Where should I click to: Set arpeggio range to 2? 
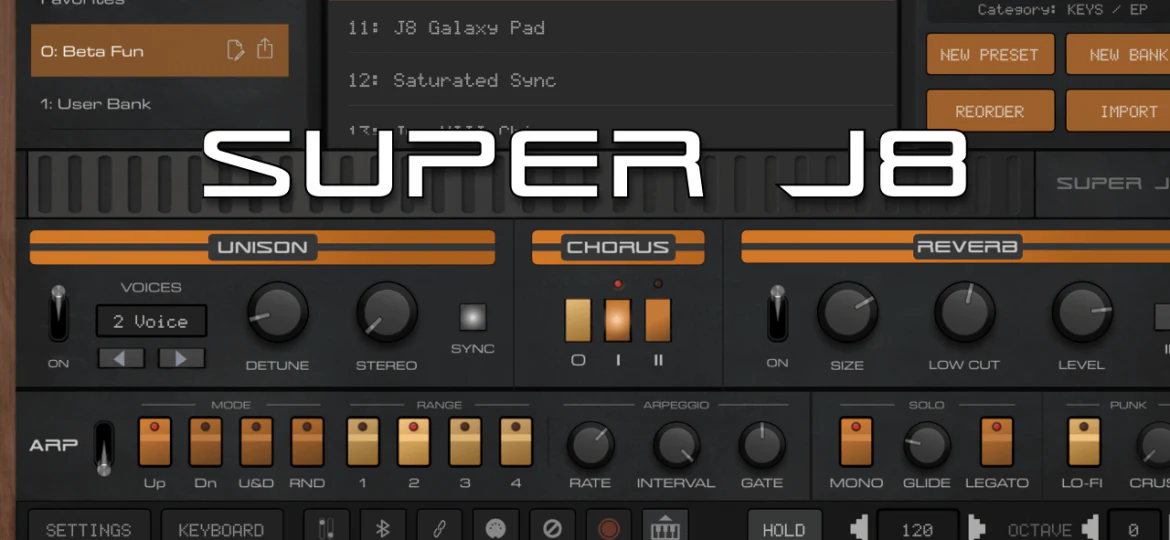point(413,442)
